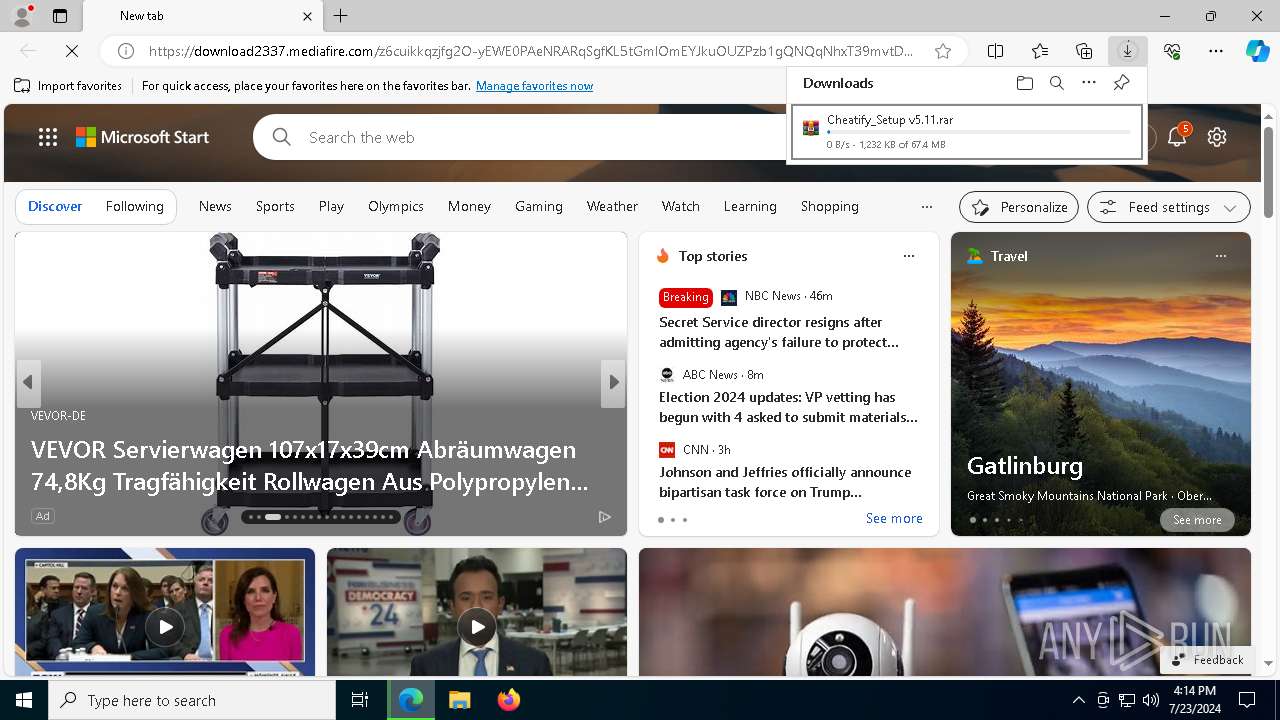Show the previous carousel slide

click(28, 382)
